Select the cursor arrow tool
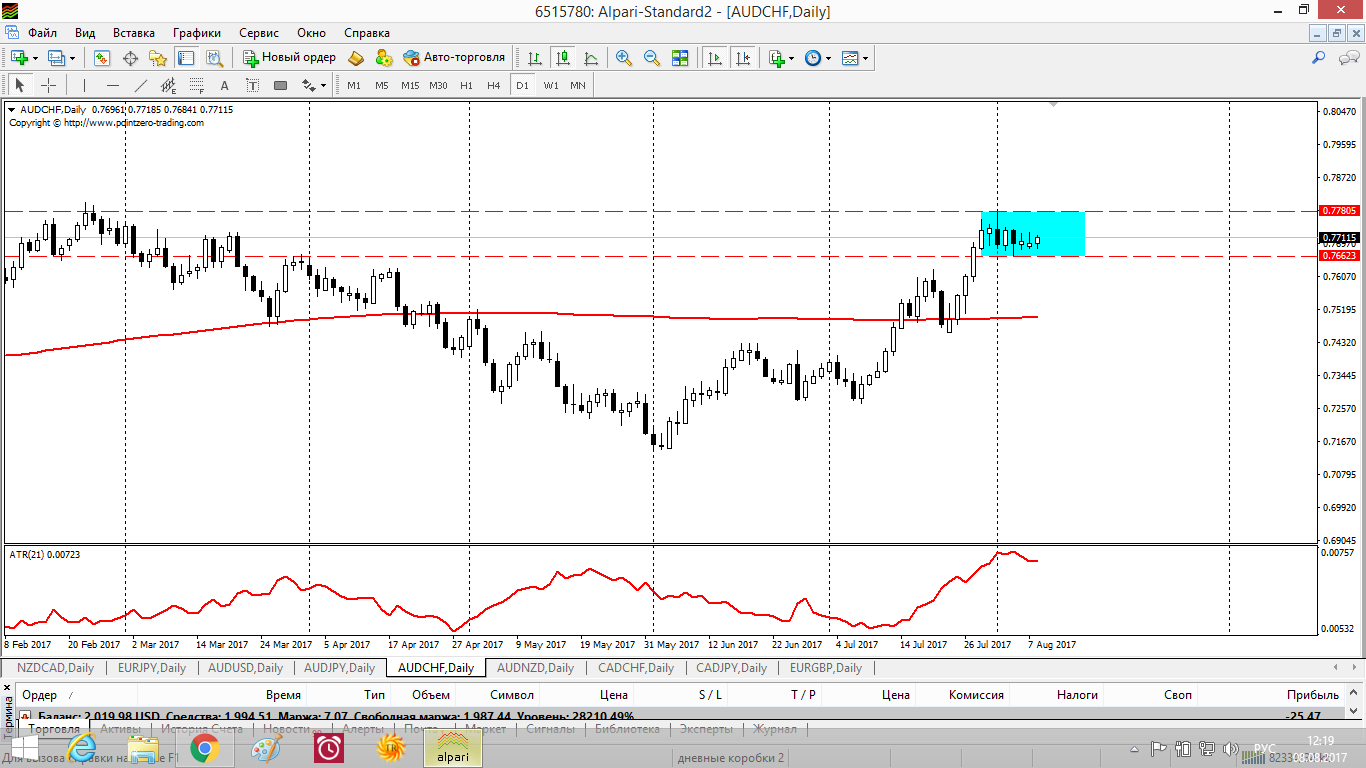Viewport: 1366px width, 768px height. [20, 85]
